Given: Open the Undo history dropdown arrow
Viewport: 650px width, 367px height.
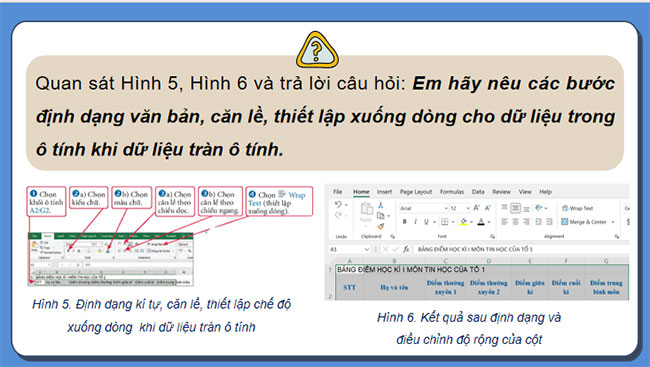Looking at the screenshot, I should (346, 205).
